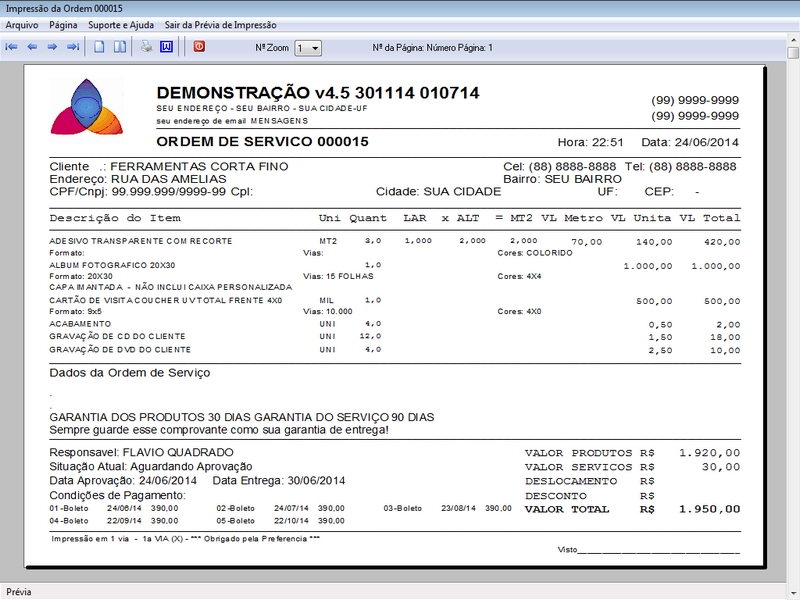The image size is (800, 600).
Task: Close preview with red power icon
Action: coord(198,47)
